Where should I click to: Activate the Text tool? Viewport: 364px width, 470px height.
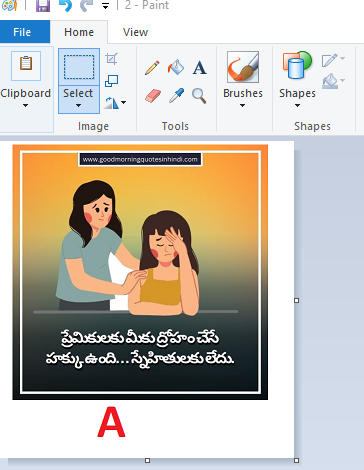pos(200,68)
